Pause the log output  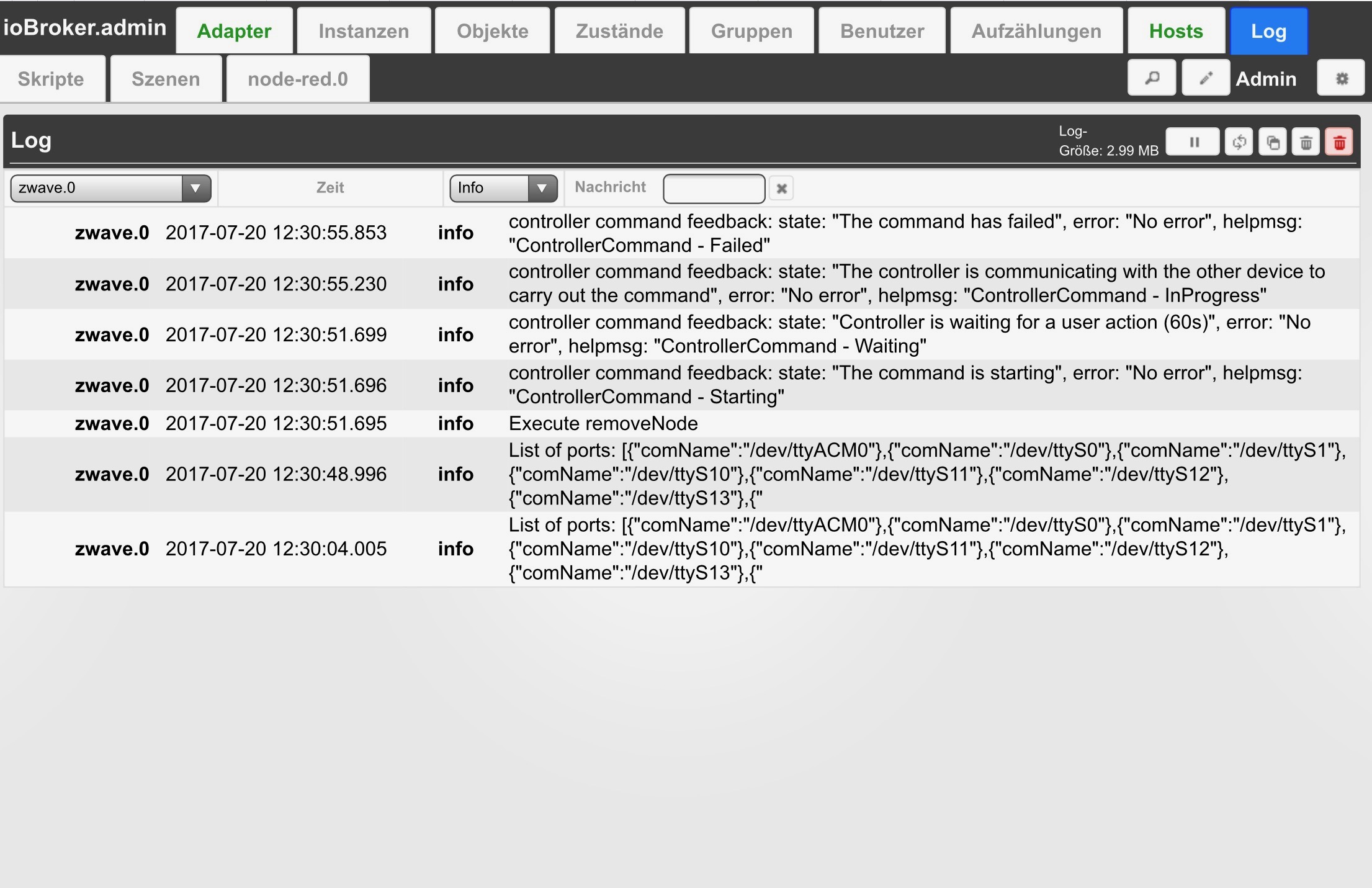[1193, 142]
